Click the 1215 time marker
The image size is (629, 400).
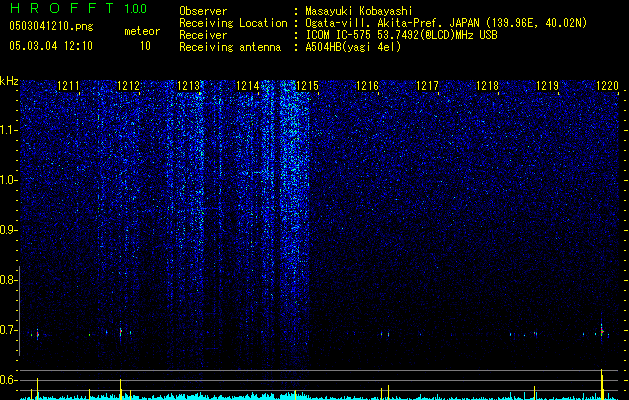[307, 85]
